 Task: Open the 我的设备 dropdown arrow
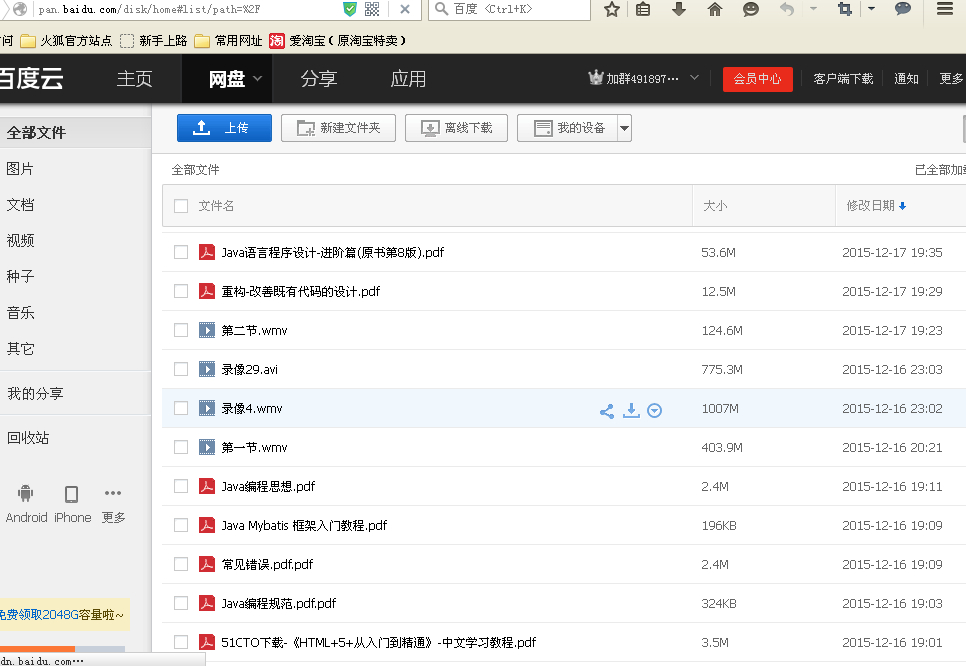point(624,128)
